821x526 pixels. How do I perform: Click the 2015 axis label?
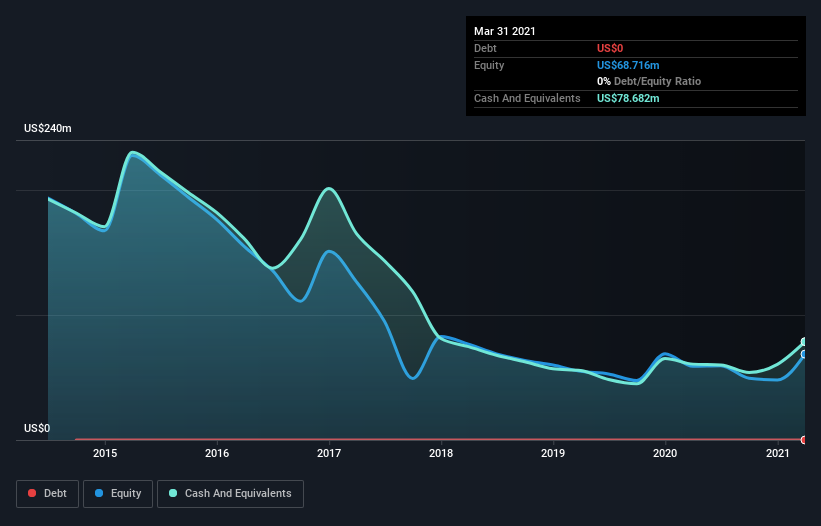105,453
